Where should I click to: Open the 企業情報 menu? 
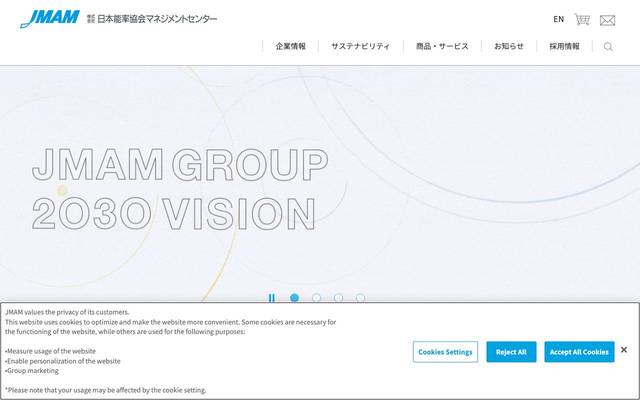coord(291,46)
